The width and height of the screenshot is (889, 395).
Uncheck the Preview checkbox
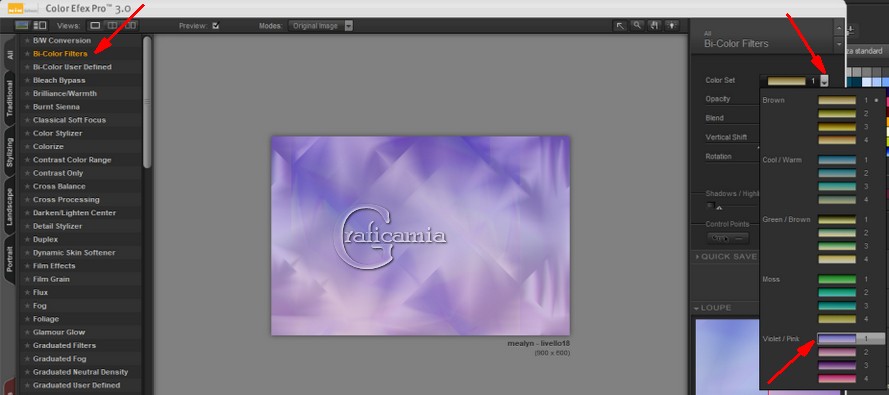[x=215, y=26]
